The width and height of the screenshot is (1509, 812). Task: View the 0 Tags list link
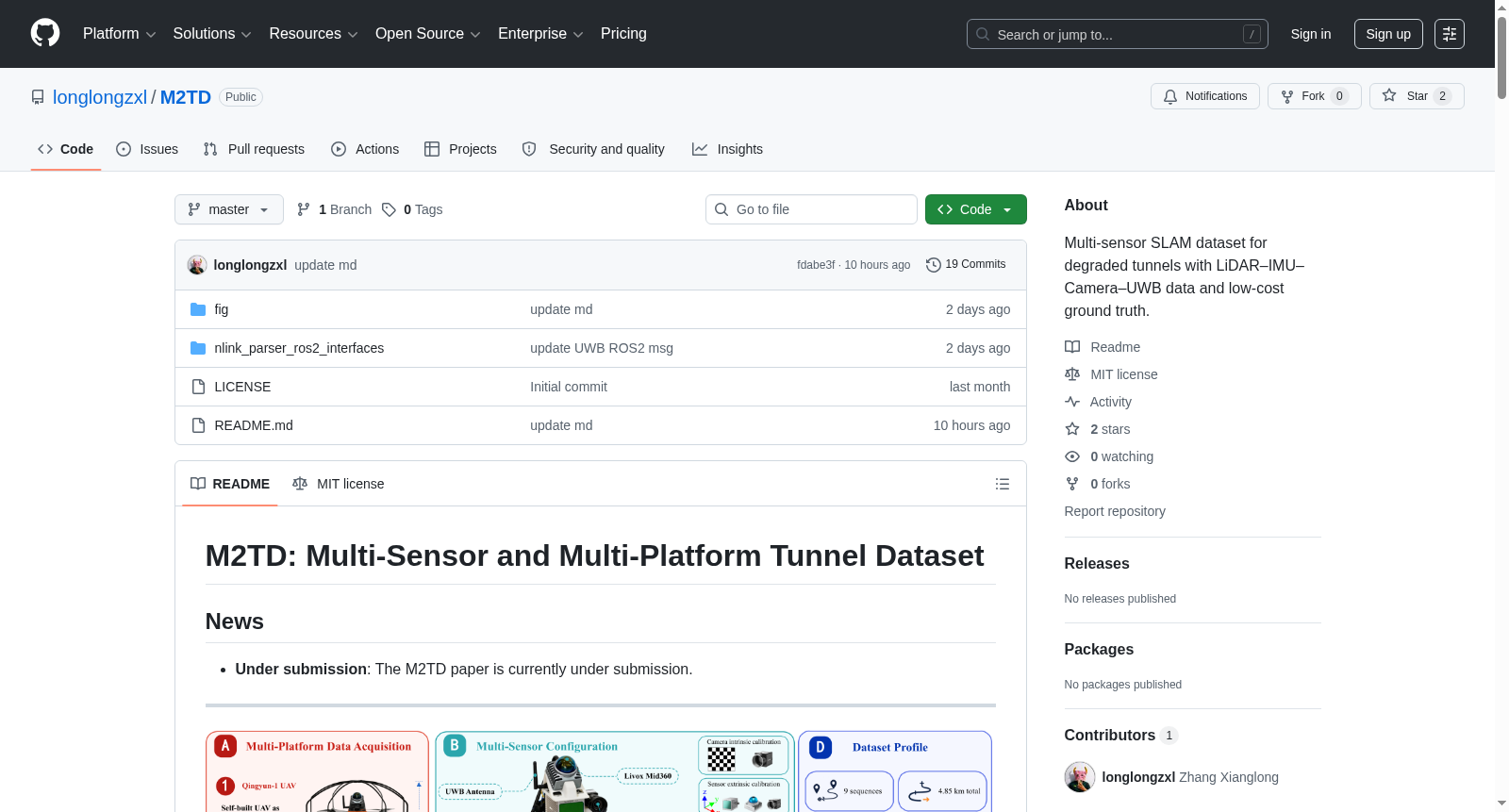click(x=413, y=209)
